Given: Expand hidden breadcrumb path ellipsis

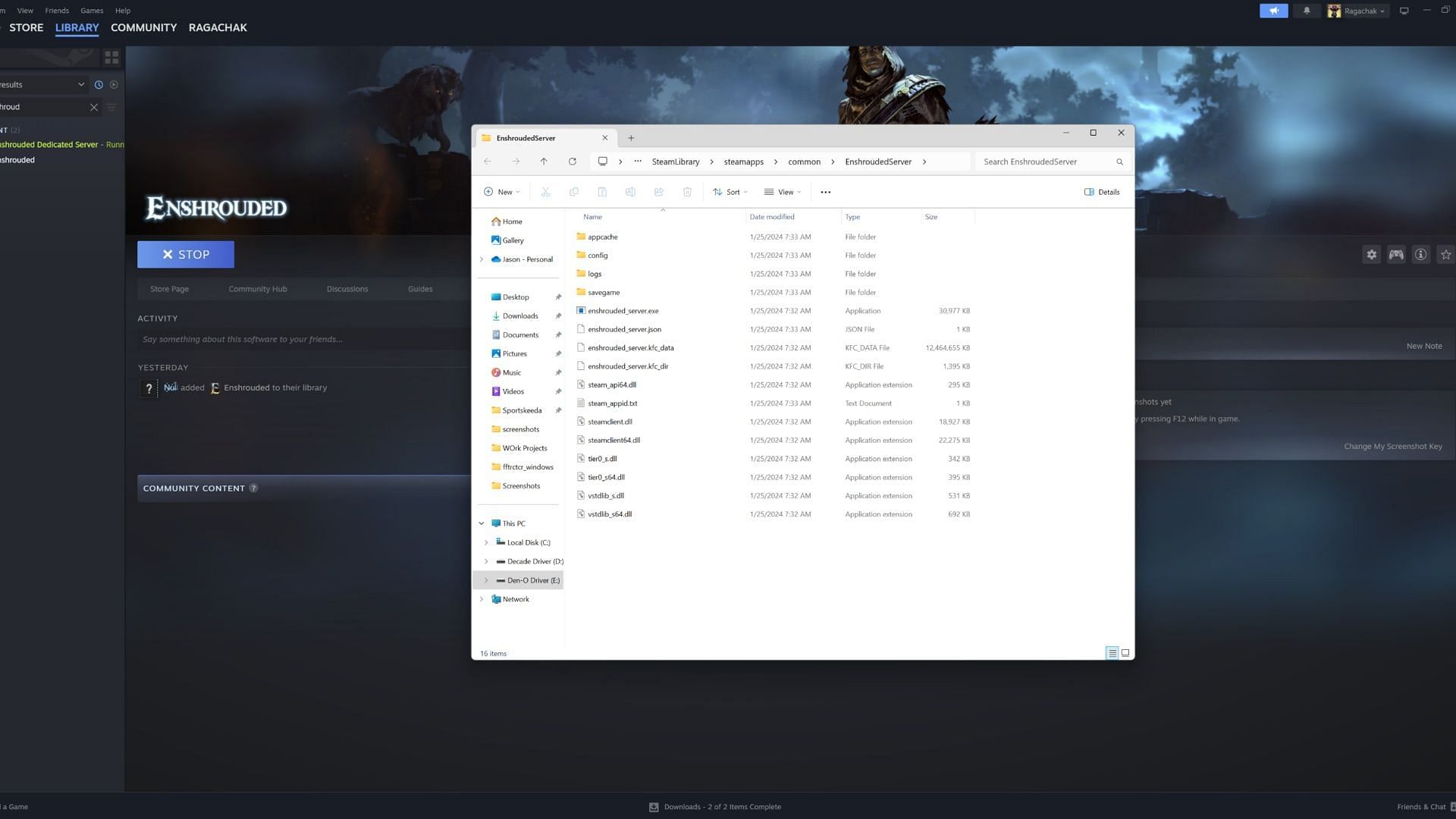Looking at the screenshot, I should tap(638, 162).
